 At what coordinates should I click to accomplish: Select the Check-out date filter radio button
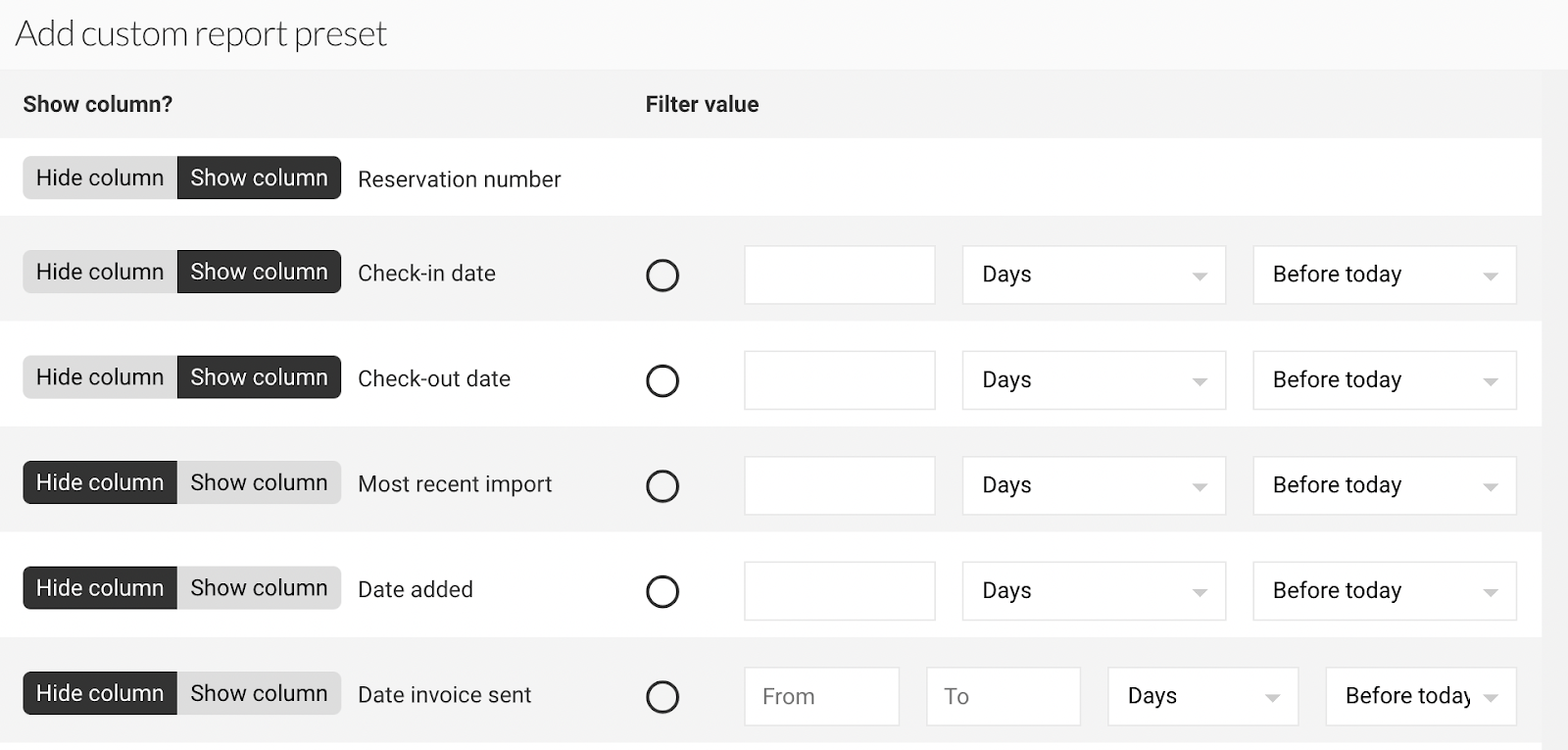662,380
